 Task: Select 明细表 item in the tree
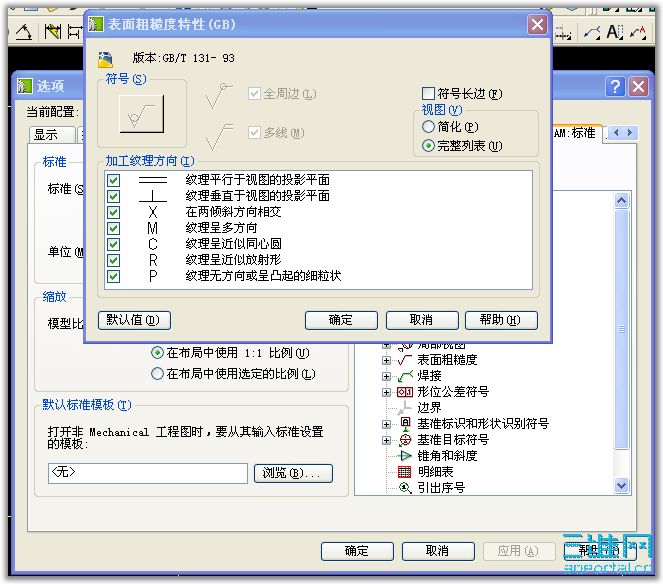[436, 472]
